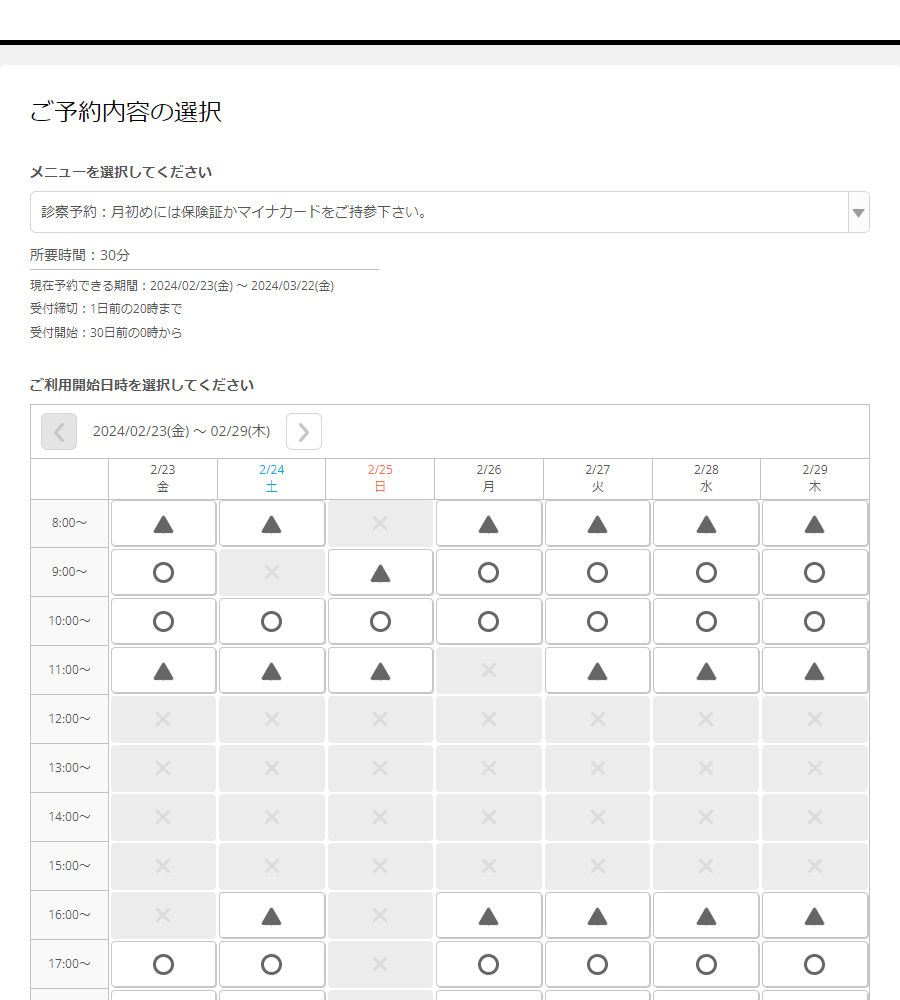Image resolution: width=900 pixels, height=1000 pixels.
Task: Click the previous week arrow
Action: (58, 431)
